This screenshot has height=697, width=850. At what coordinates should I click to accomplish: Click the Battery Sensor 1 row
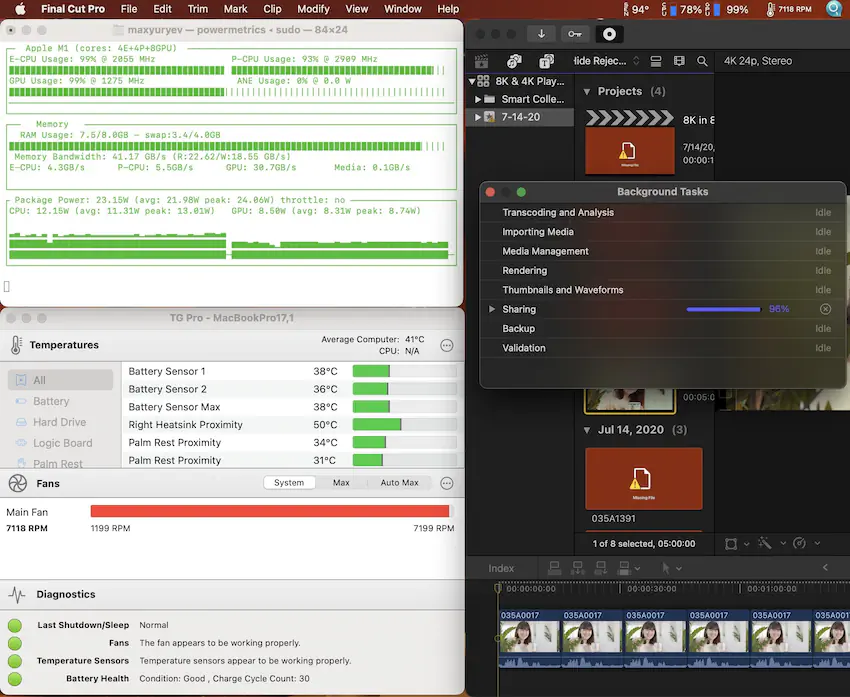coord(293,371)
